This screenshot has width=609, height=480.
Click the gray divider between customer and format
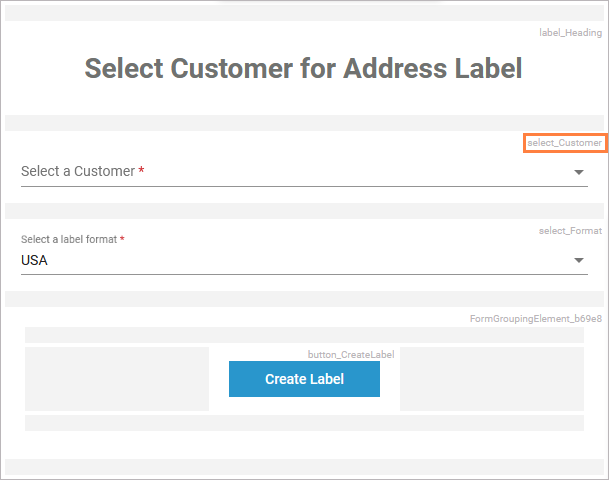click(x=304, y=211)
